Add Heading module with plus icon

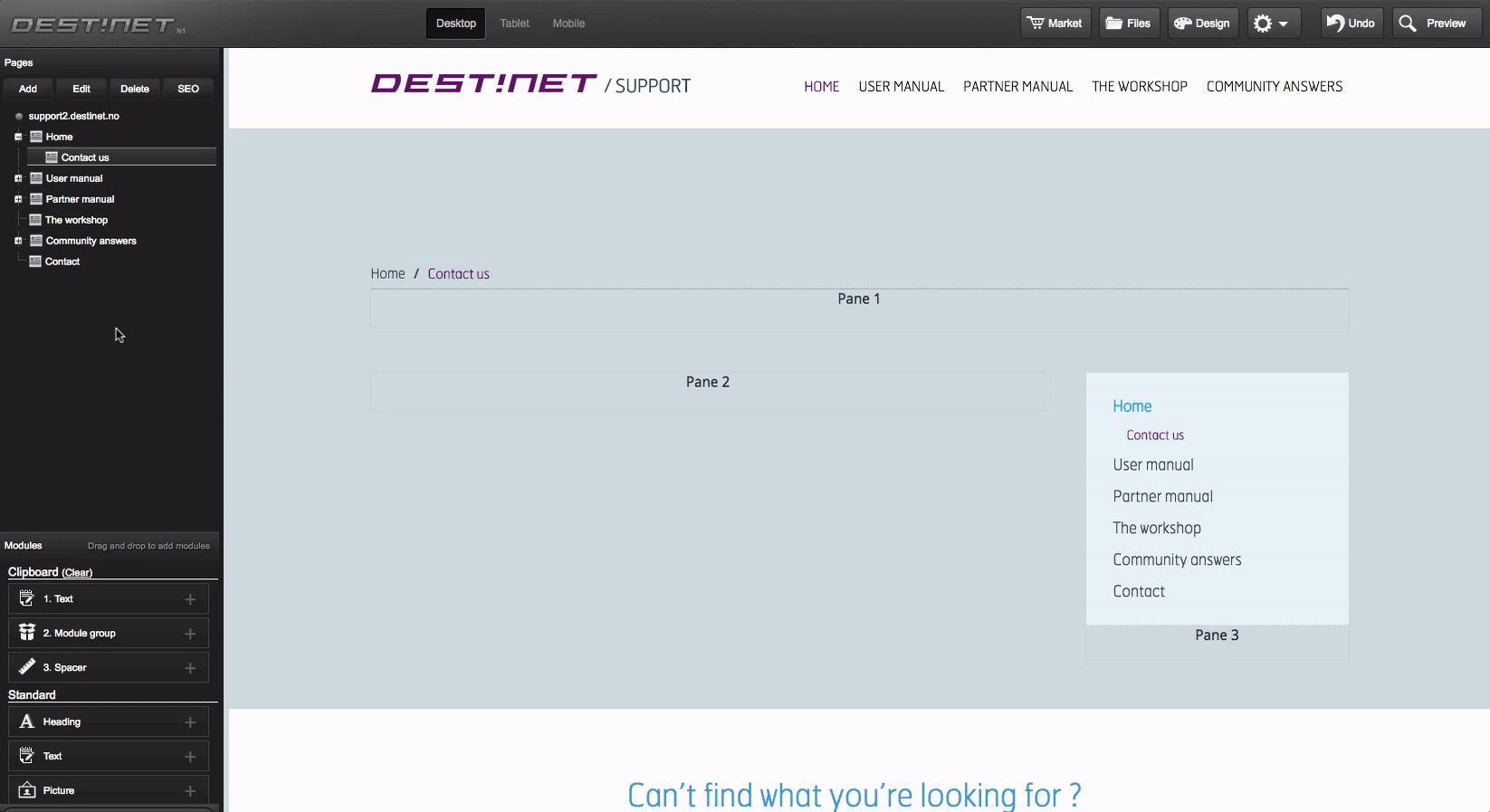tap(190, 722)
